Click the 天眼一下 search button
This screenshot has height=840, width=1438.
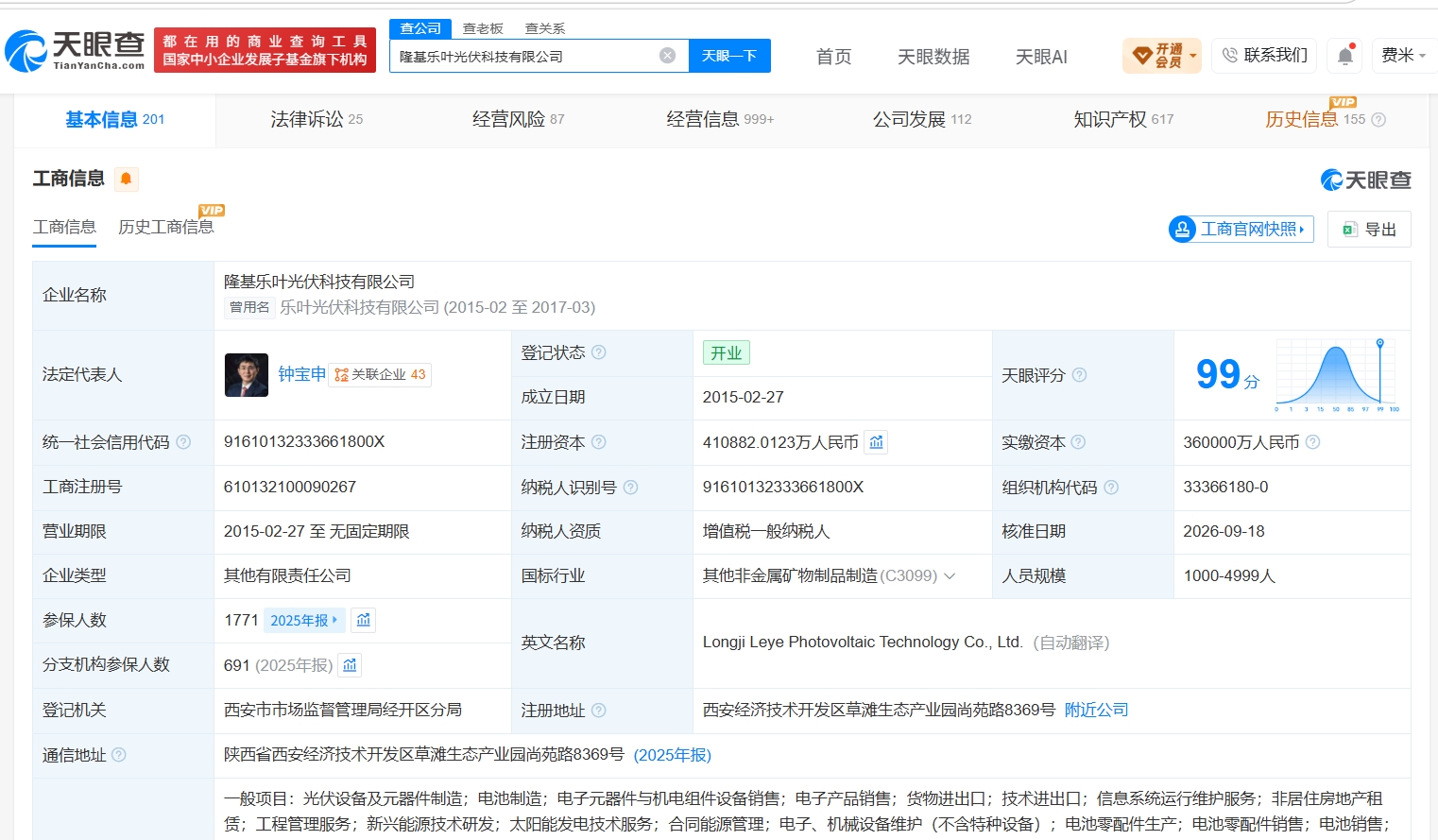[729, 56]
